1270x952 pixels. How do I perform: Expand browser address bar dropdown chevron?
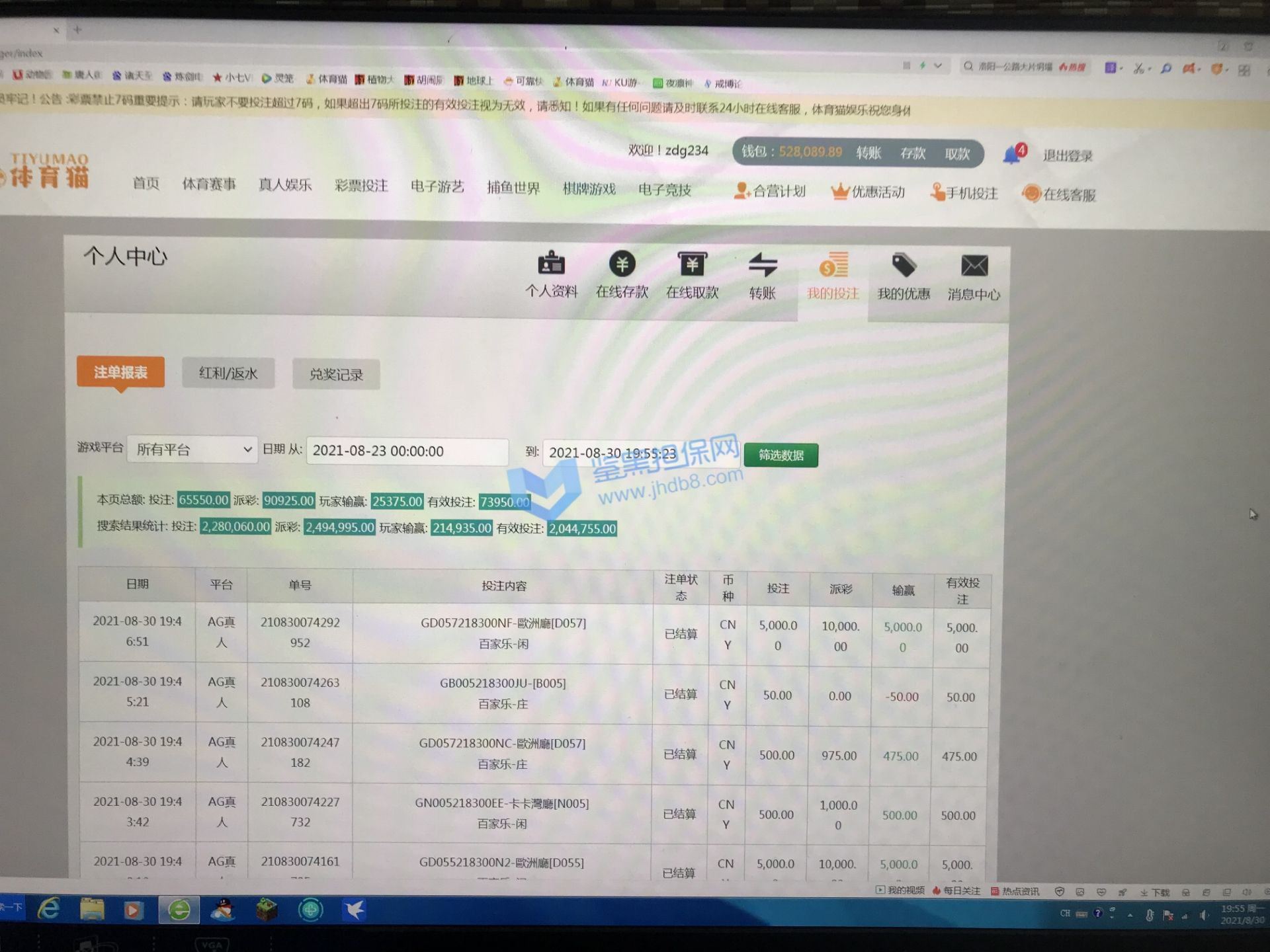click(937, 65)
